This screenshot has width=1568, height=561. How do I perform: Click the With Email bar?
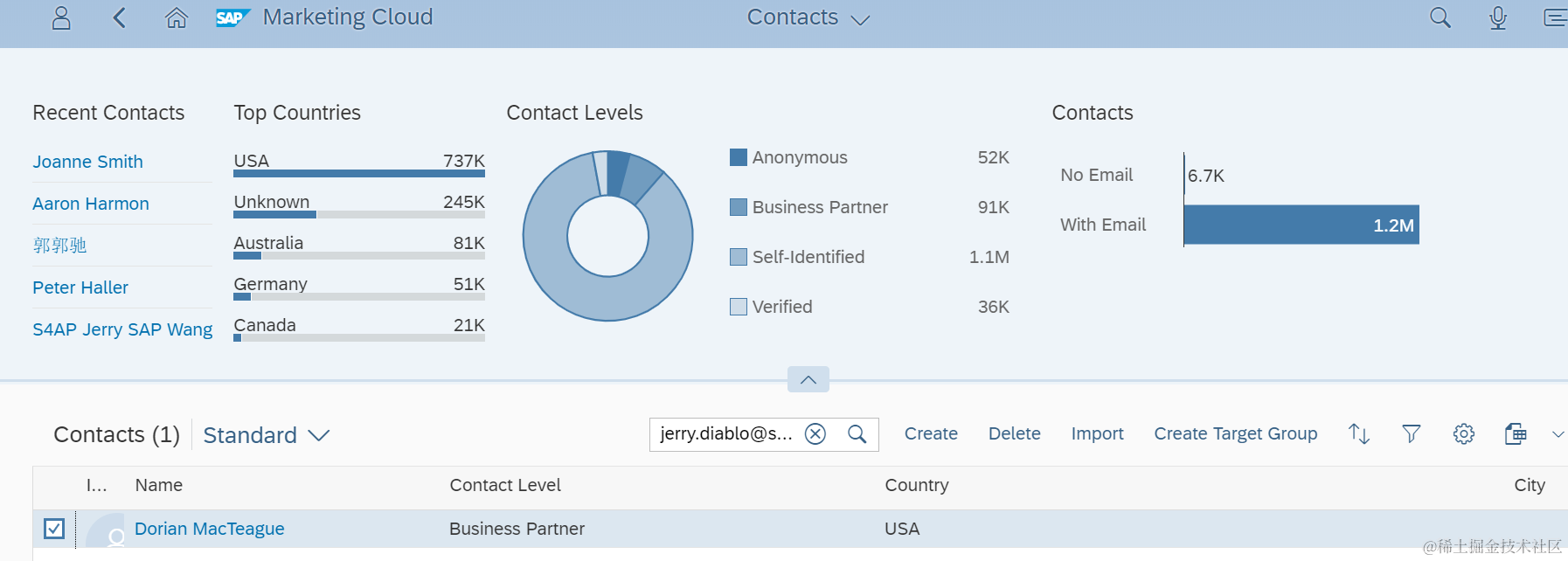[1301, 225]
